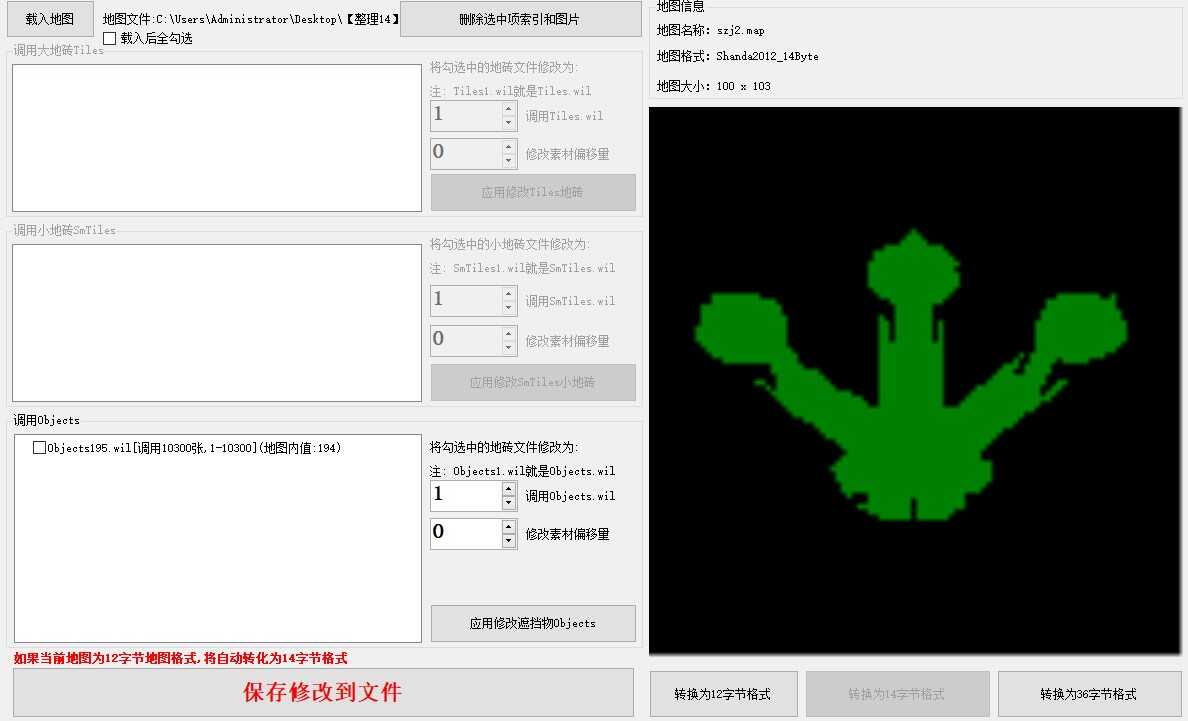Screen dimensions: 1188x721
Task: Click the green map preview image
Action: pyautogui.click(x=914, y=380)
